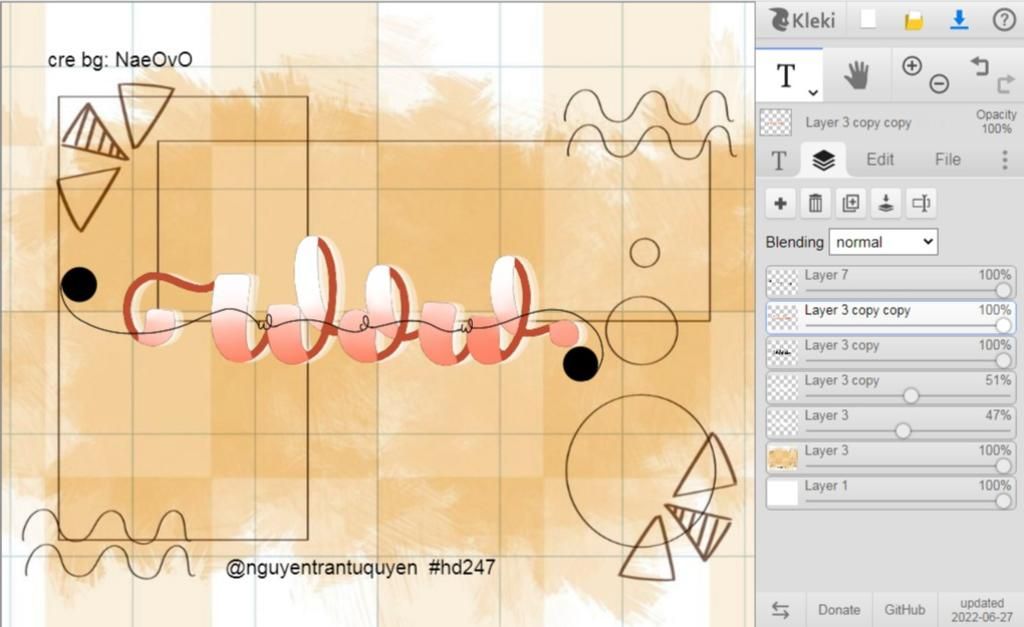
Task: Select the Layer 3 copy copy layer
Action: (890, 317)
